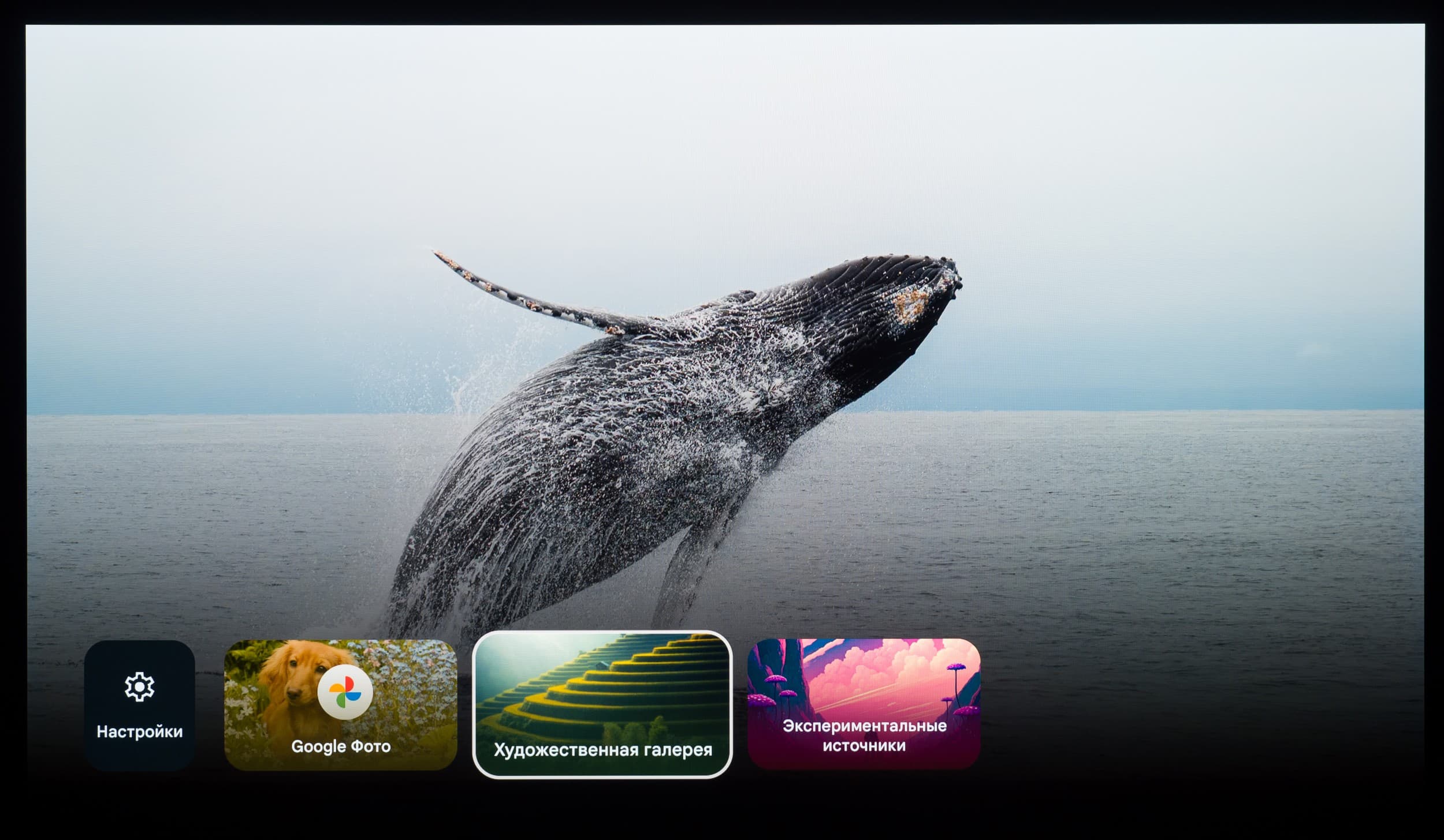
Task: Open the Художественная галерея card
Action: [602, 705]
